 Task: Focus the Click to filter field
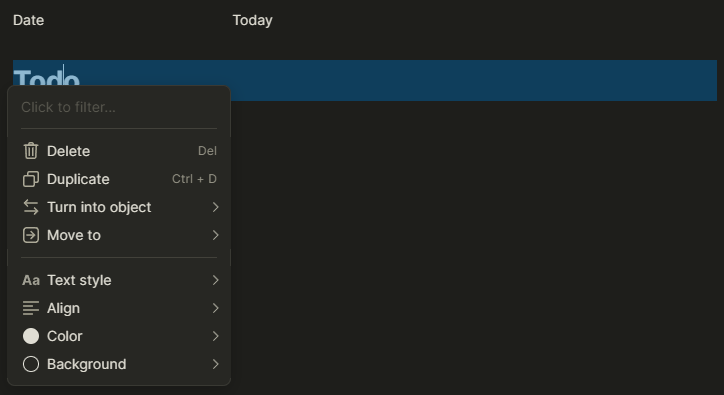(119, 107)
